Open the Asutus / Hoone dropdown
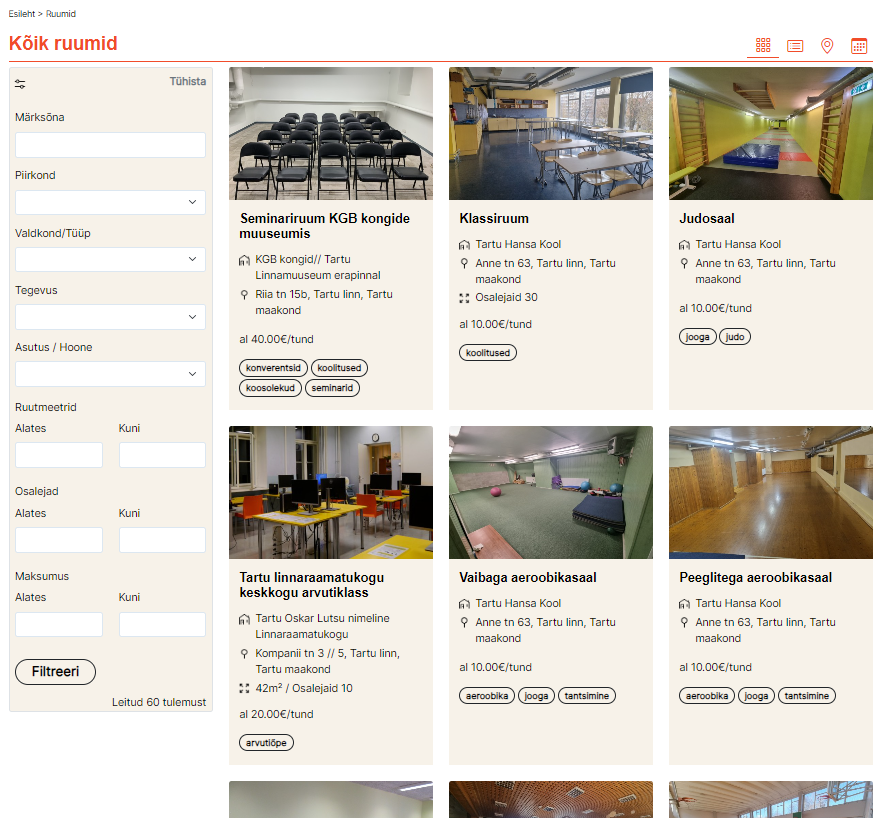This screenshot has height=818, width=878. [x=110, y=374]
